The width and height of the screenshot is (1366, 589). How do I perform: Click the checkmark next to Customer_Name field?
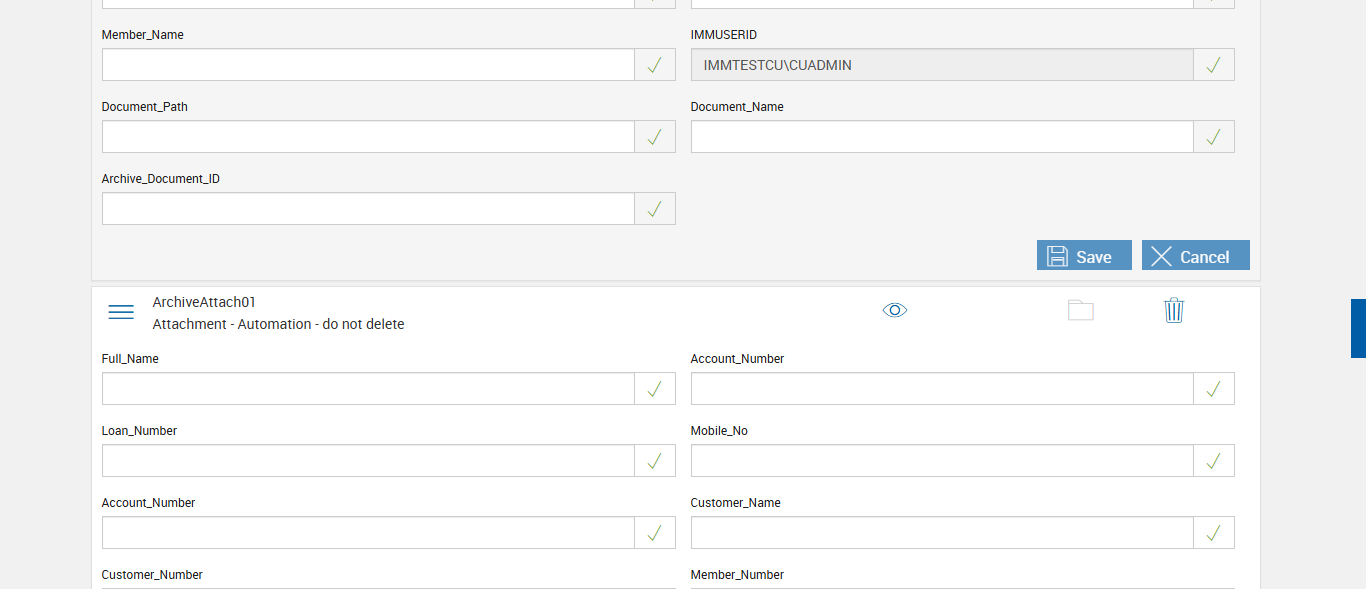1213,533
